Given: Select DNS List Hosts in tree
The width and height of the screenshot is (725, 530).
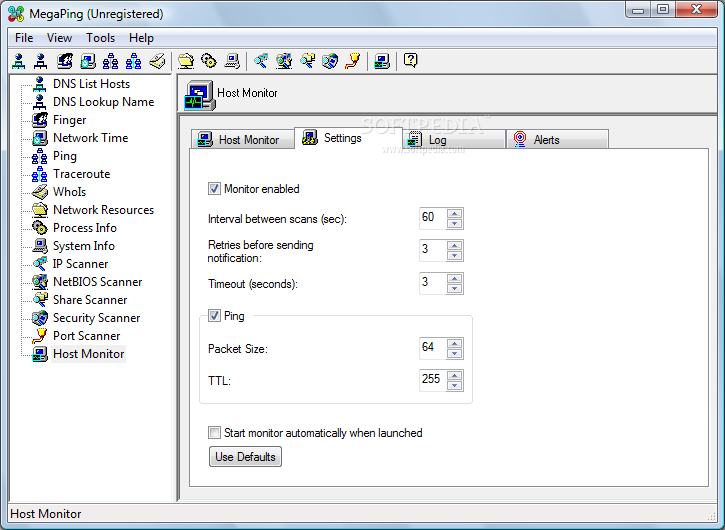Looking at the screenshot, I should pos(92,84).
